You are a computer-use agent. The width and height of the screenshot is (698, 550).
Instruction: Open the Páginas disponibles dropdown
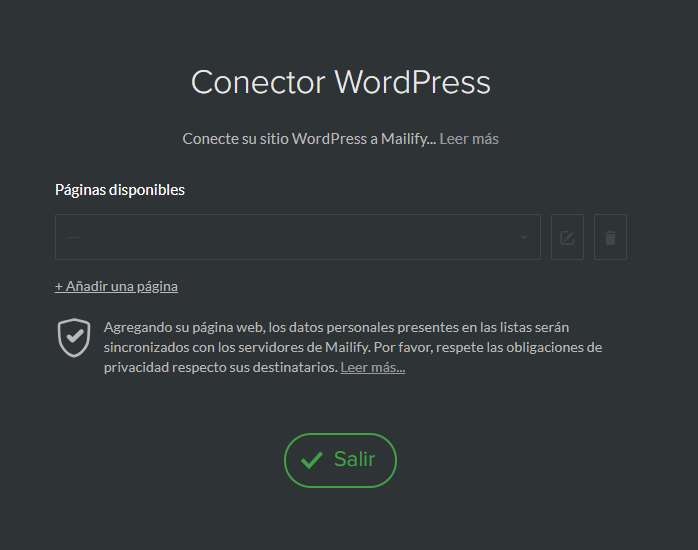coord(298,237)
